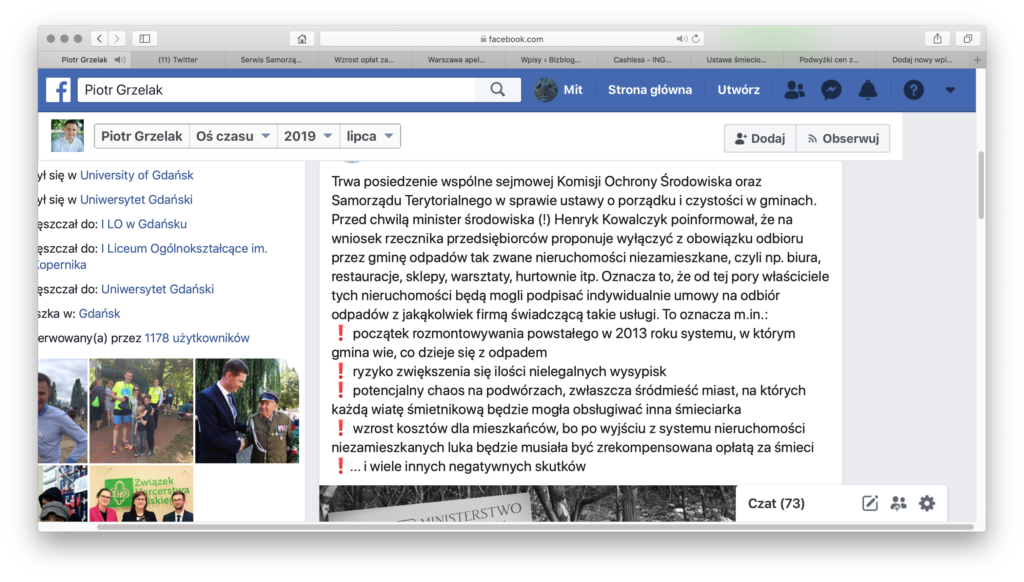This screenshot has width=1024, height=582.
Task: Click the search magnifier button
Action: pyautogui.click(x=498, y=89)
